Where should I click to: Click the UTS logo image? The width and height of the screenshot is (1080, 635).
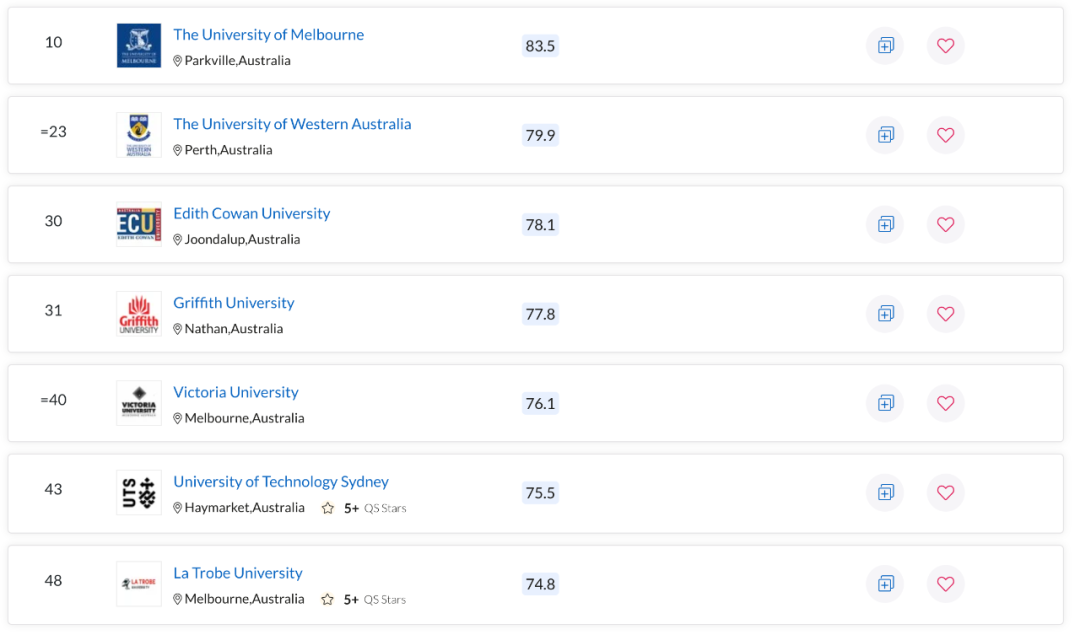click(138, 492)
